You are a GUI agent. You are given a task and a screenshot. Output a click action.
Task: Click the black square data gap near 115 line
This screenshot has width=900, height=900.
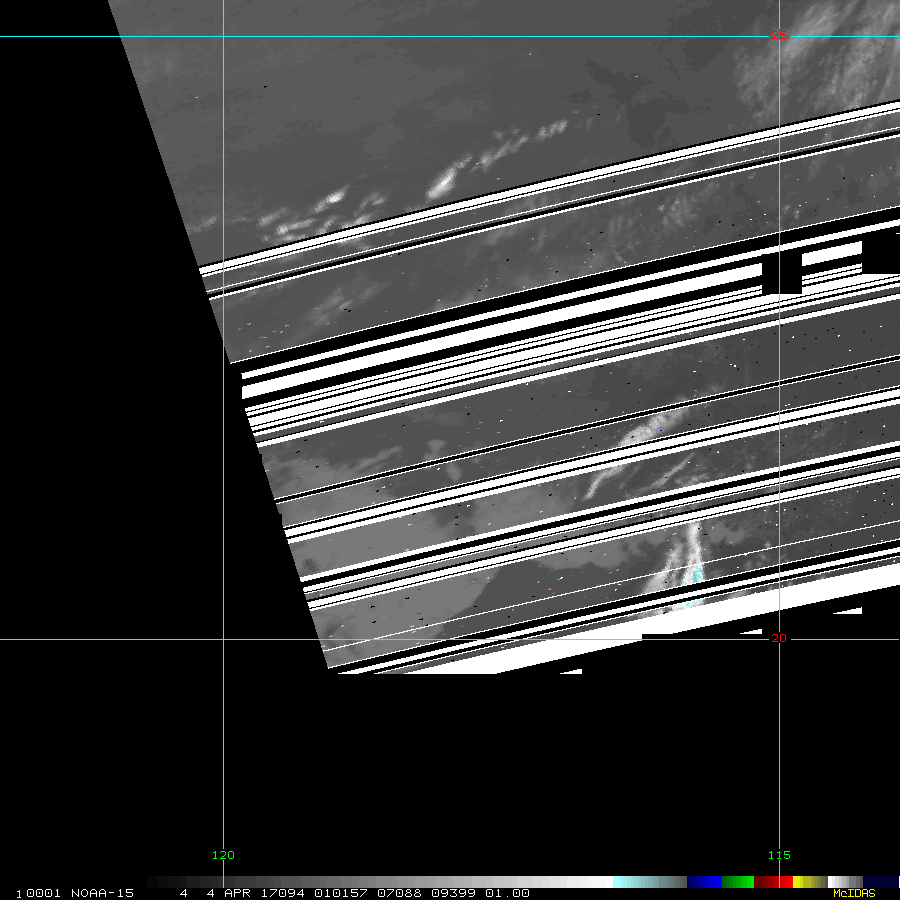(x=781, y=274)
